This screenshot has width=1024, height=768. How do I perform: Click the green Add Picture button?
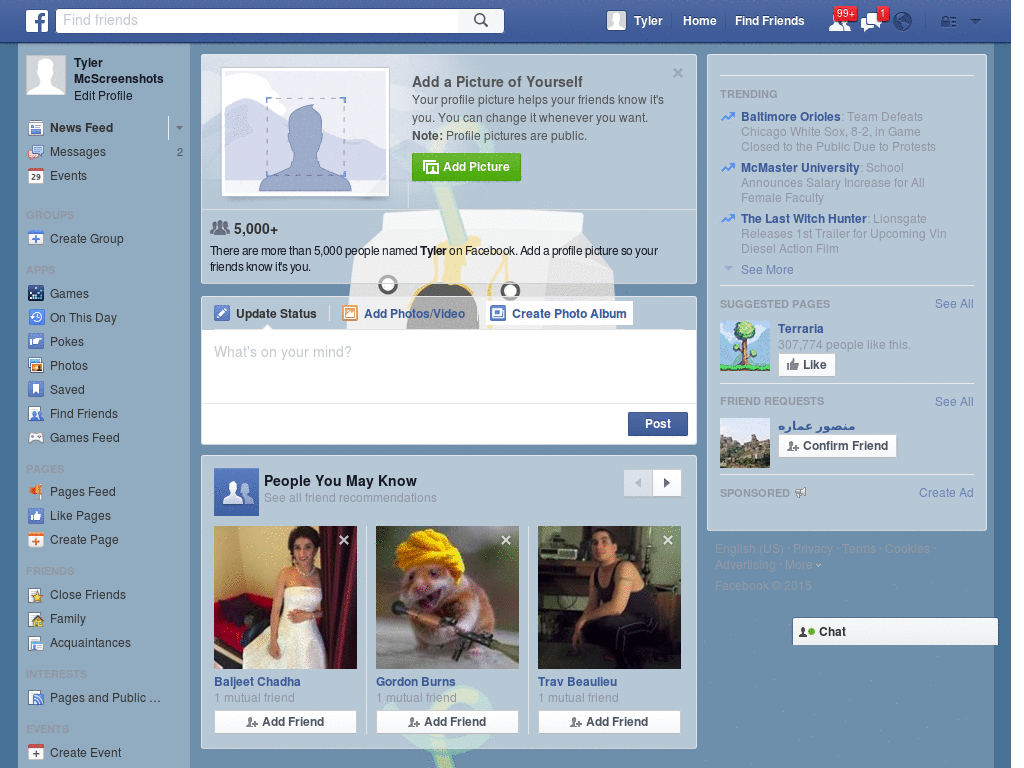pos(466,167)
